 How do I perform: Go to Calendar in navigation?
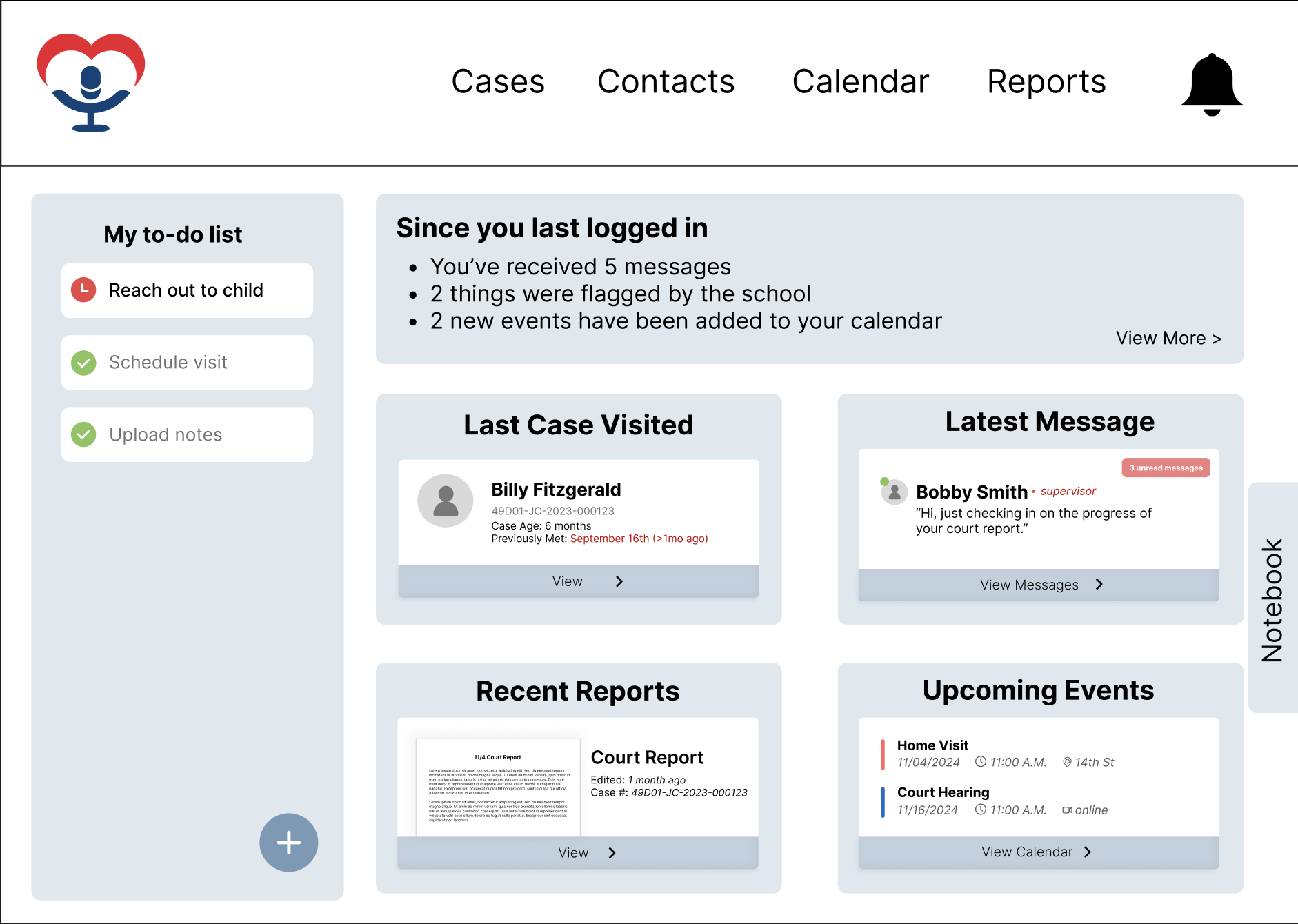tap(861, 81)
